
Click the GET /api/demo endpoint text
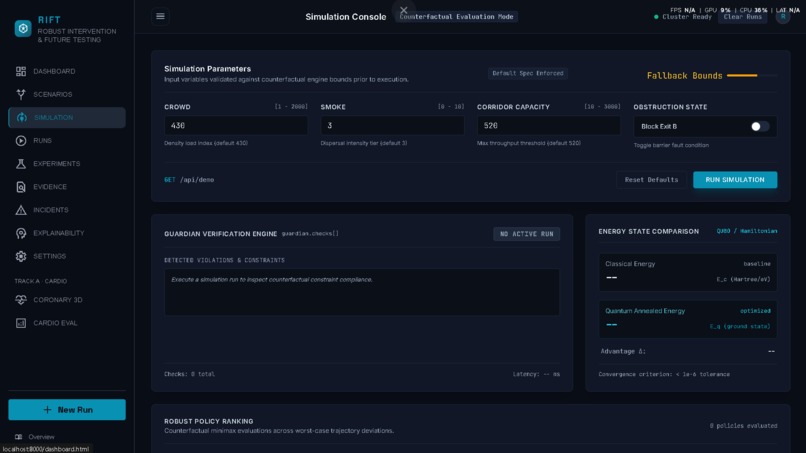pos(189,180)
